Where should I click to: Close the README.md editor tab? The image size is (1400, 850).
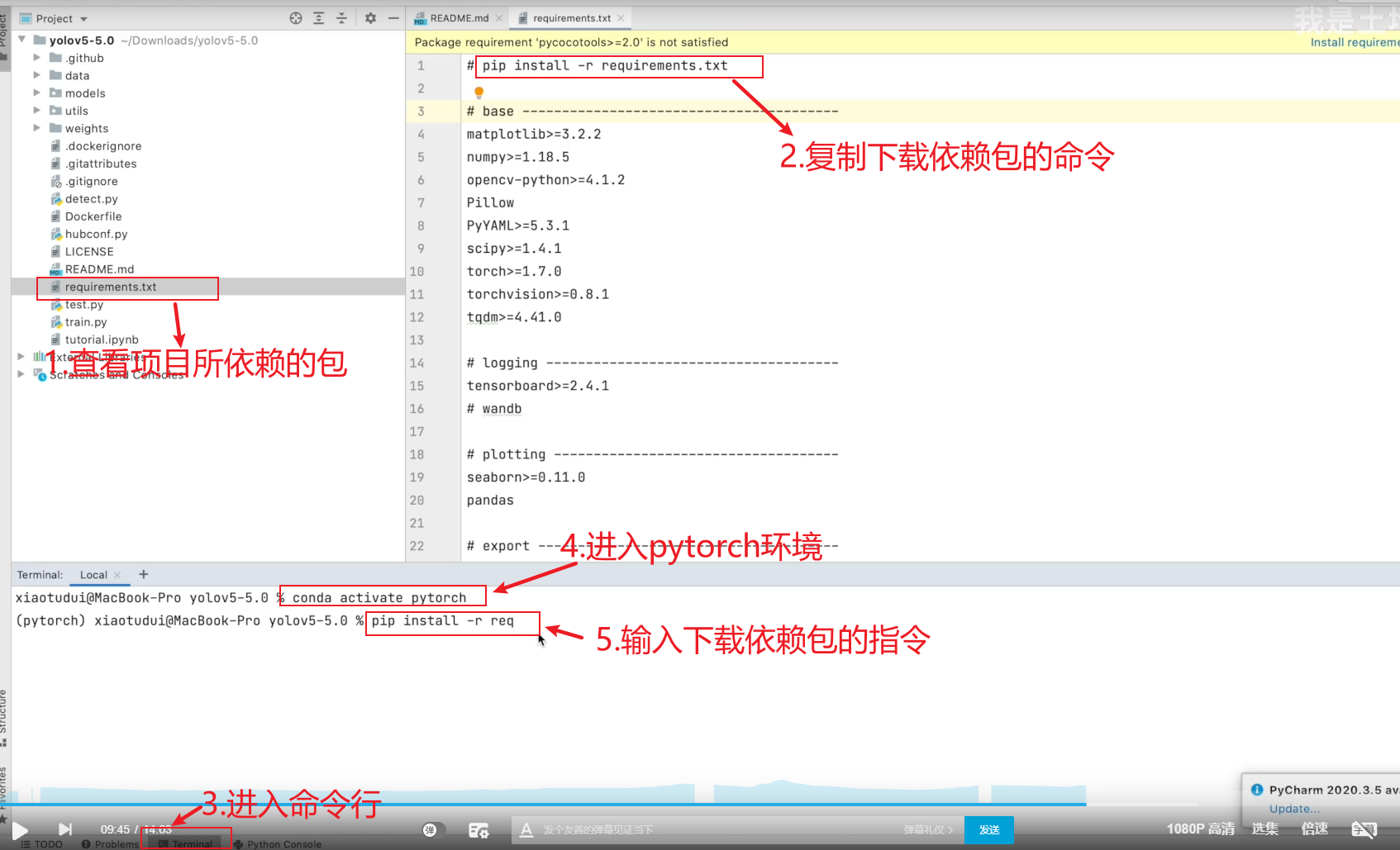pos(499,18)
